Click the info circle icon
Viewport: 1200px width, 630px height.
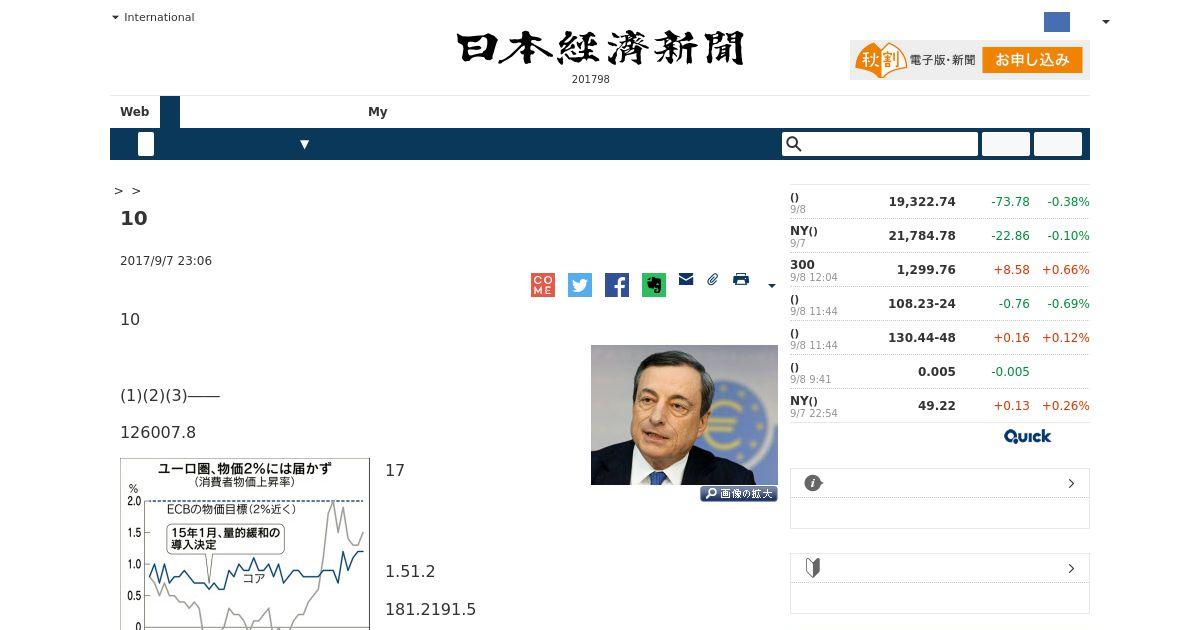(813, 483)
